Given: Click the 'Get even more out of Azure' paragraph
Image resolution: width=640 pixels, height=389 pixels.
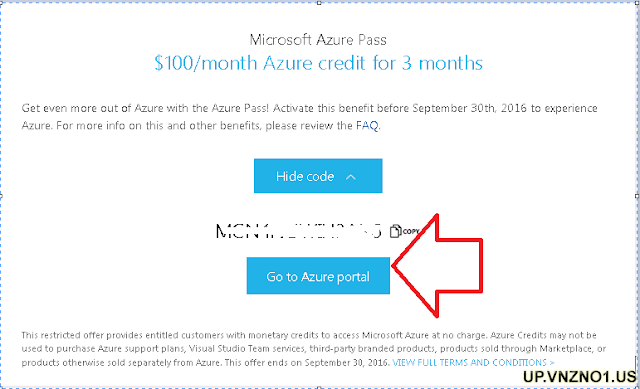Looking at the screenshot, I should (309, 117).
